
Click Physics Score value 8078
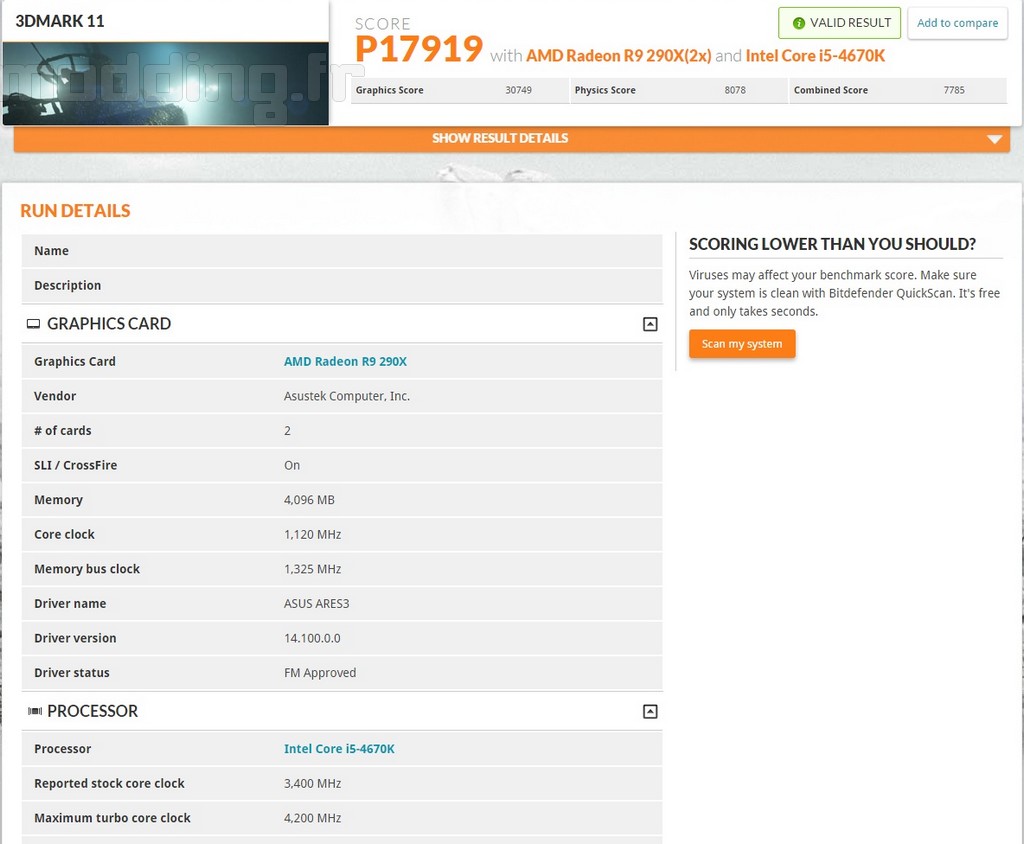click(735, 90)
